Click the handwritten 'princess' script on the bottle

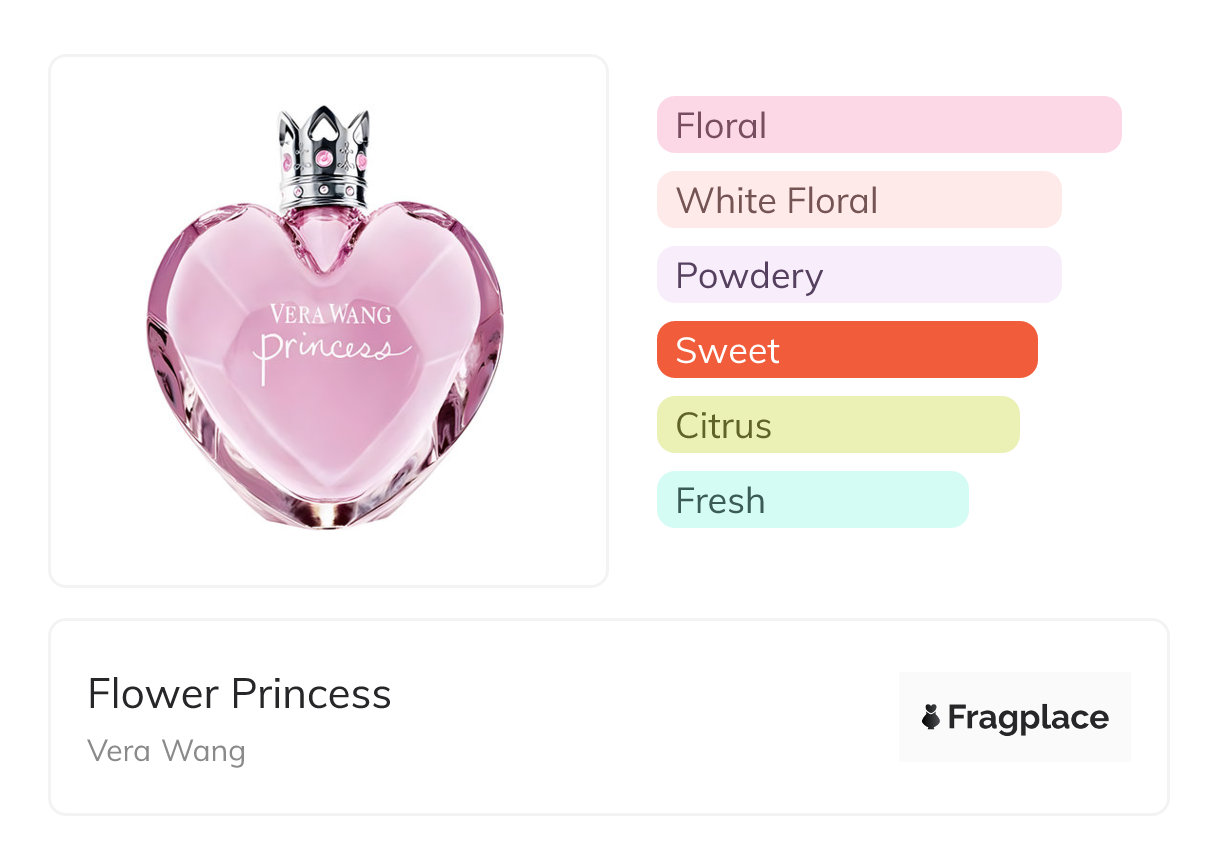click(x=331, y=350)
